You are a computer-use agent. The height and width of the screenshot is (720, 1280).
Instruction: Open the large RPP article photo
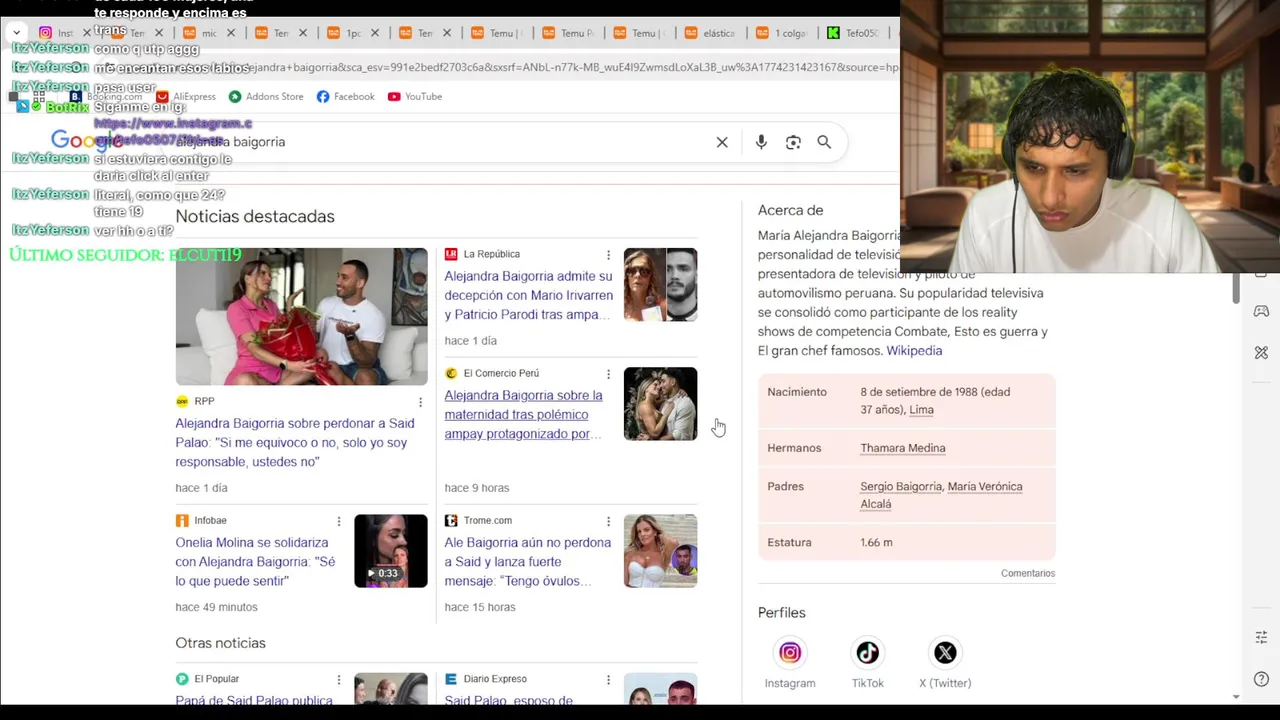pyautogui.click(x=301, y=316)
